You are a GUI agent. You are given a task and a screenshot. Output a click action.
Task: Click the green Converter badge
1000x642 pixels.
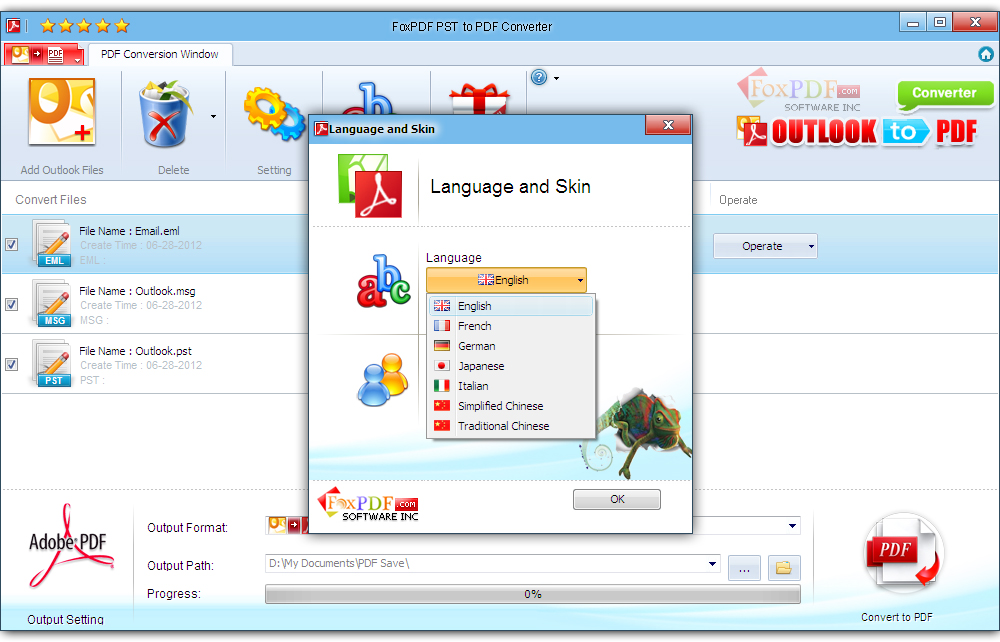tap(945, 95)
